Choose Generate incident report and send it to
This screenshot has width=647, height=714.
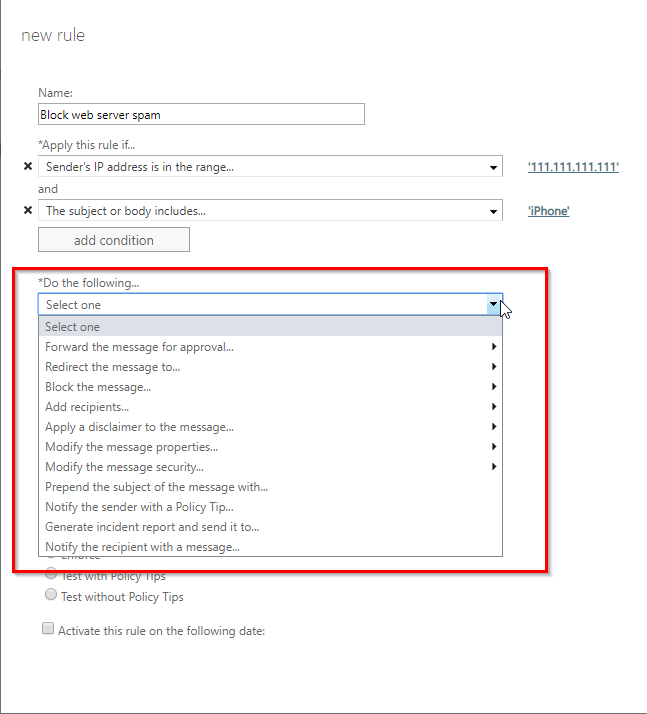coord(160,527)
